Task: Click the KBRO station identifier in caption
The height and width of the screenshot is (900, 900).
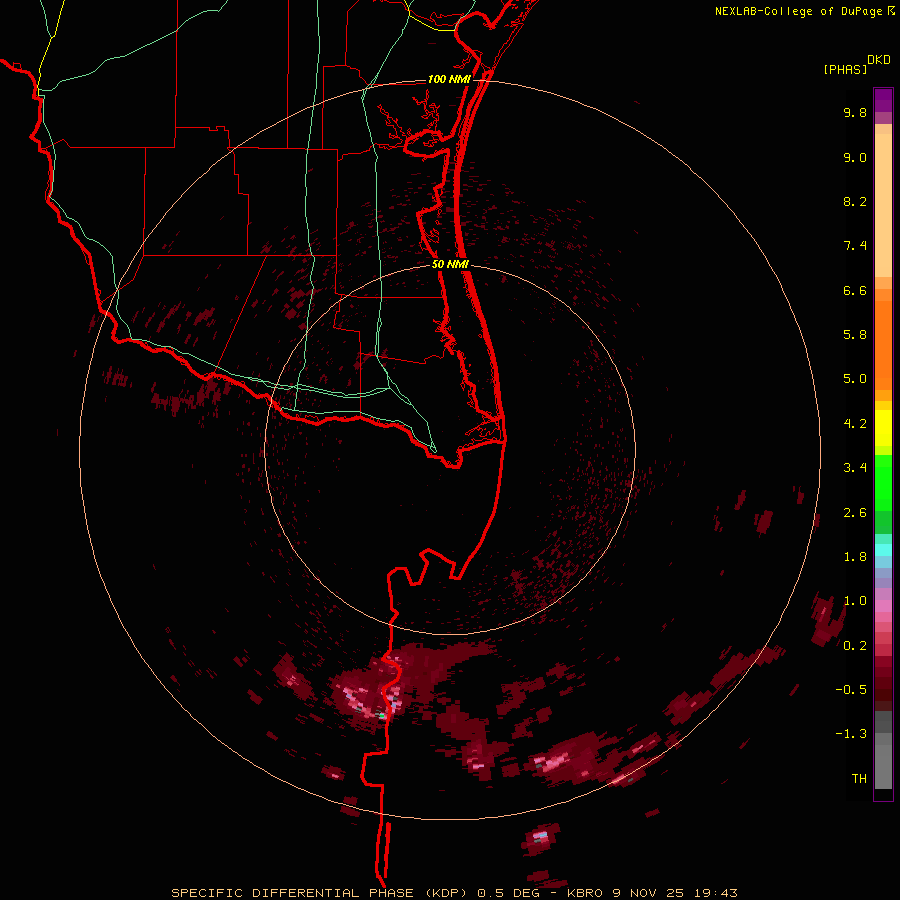Action: (x=585, y=893)
